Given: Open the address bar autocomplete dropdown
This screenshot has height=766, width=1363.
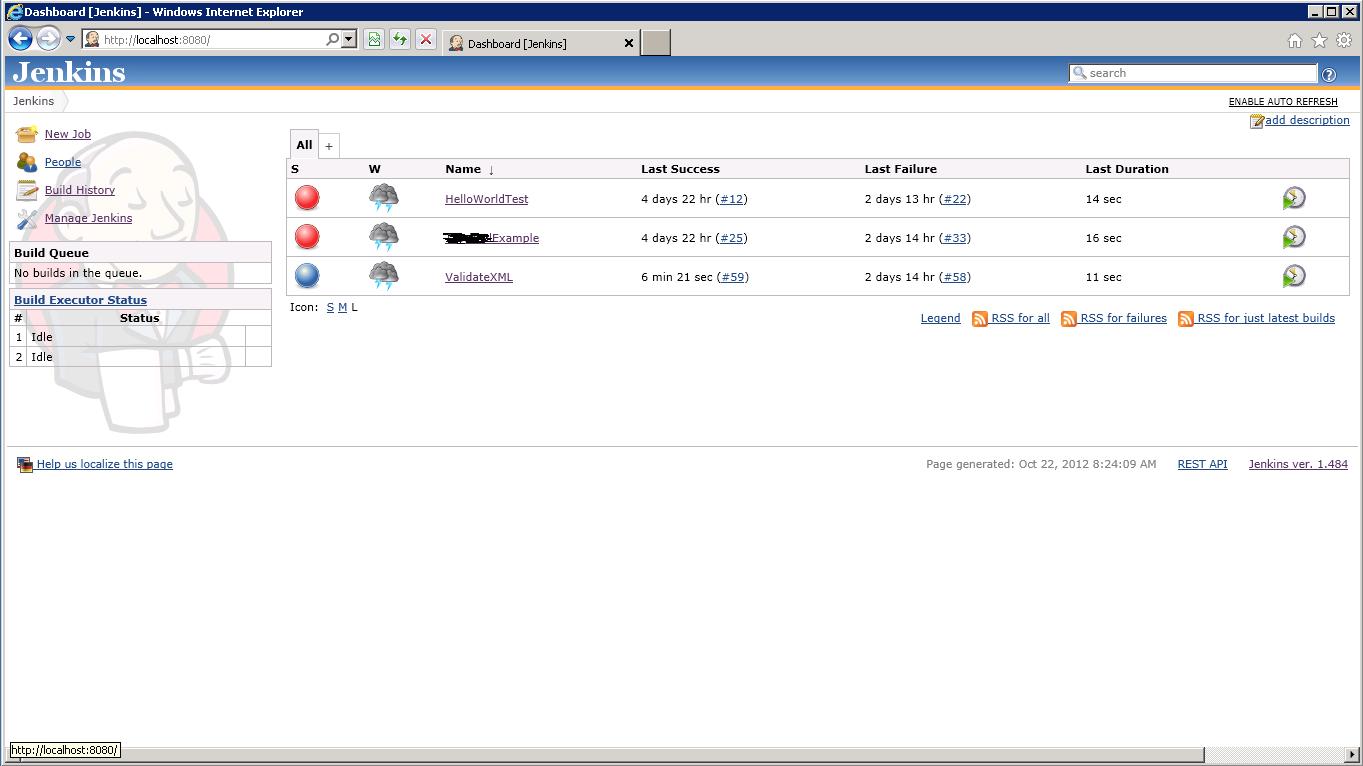Looking at the screenshot, I should tap(349, 39).
